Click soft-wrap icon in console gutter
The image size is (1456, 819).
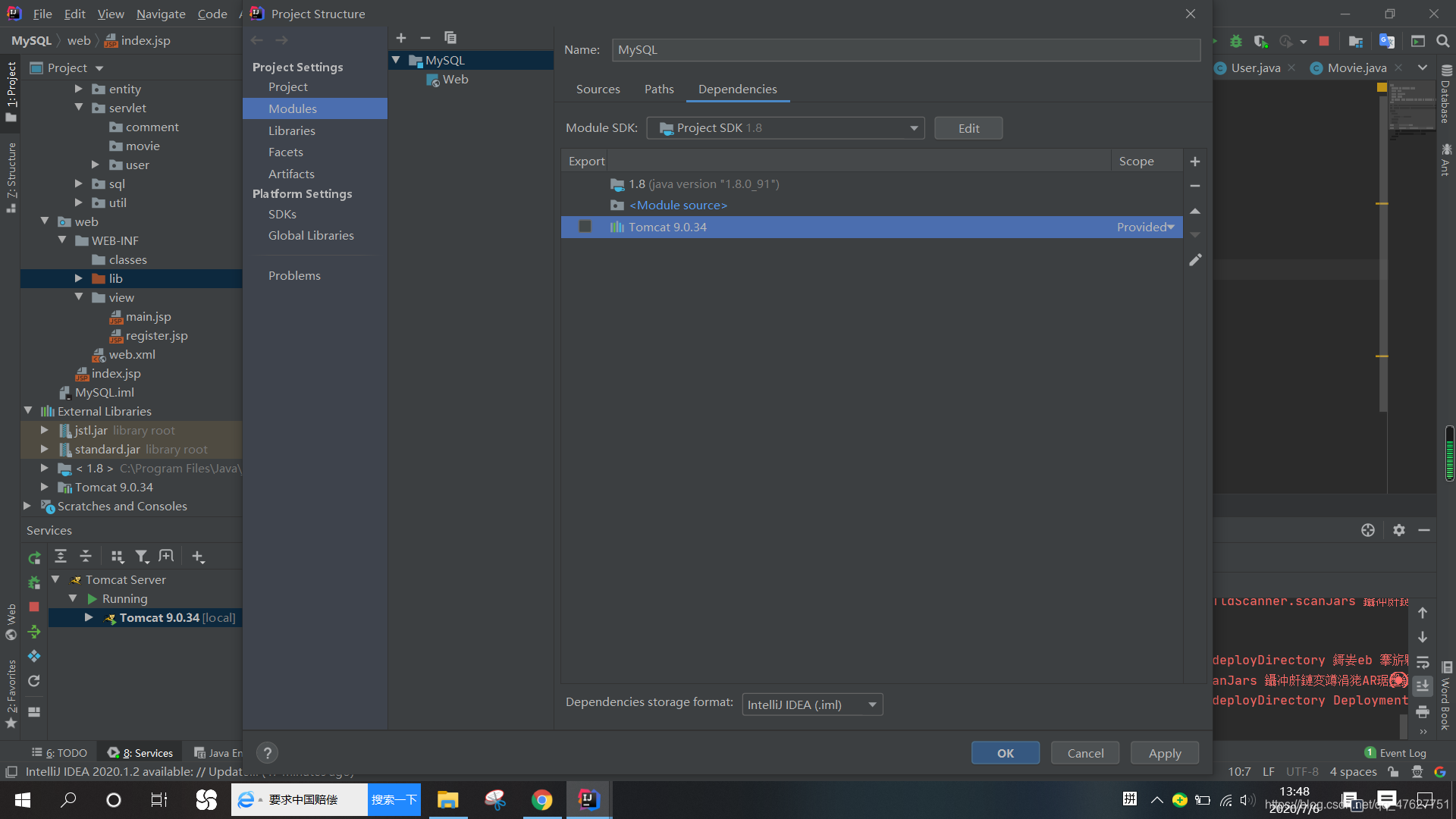tap(1423, 662)
